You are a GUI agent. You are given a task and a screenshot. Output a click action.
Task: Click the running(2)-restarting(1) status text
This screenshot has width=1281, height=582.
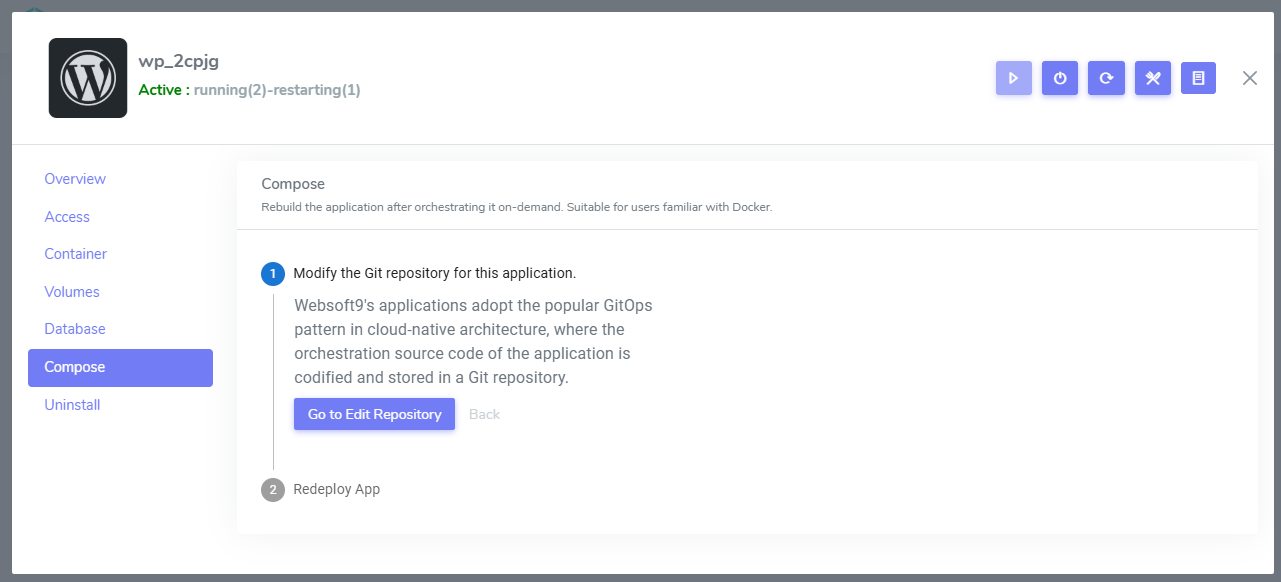coord(277,90)
